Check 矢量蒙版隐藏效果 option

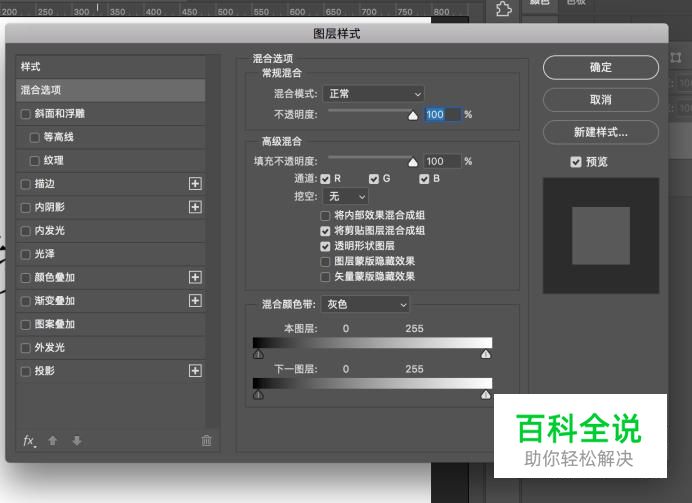325,277
